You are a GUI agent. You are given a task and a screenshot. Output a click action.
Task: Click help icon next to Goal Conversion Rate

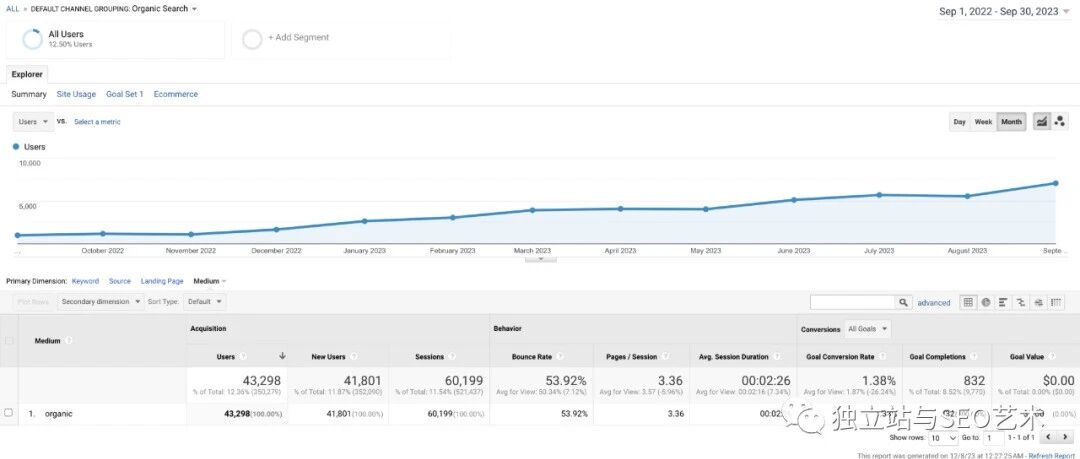(x=882, y=357)
